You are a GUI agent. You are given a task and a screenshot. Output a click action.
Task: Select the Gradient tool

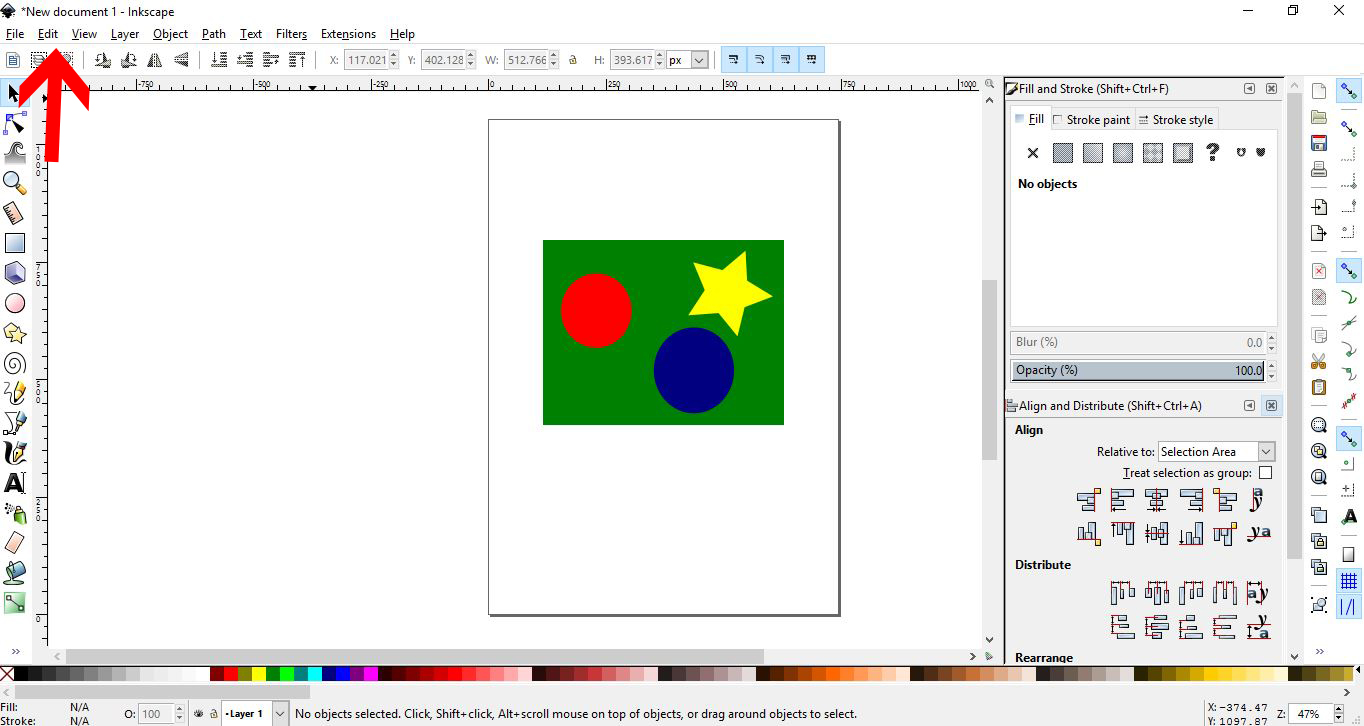(15, 603)
